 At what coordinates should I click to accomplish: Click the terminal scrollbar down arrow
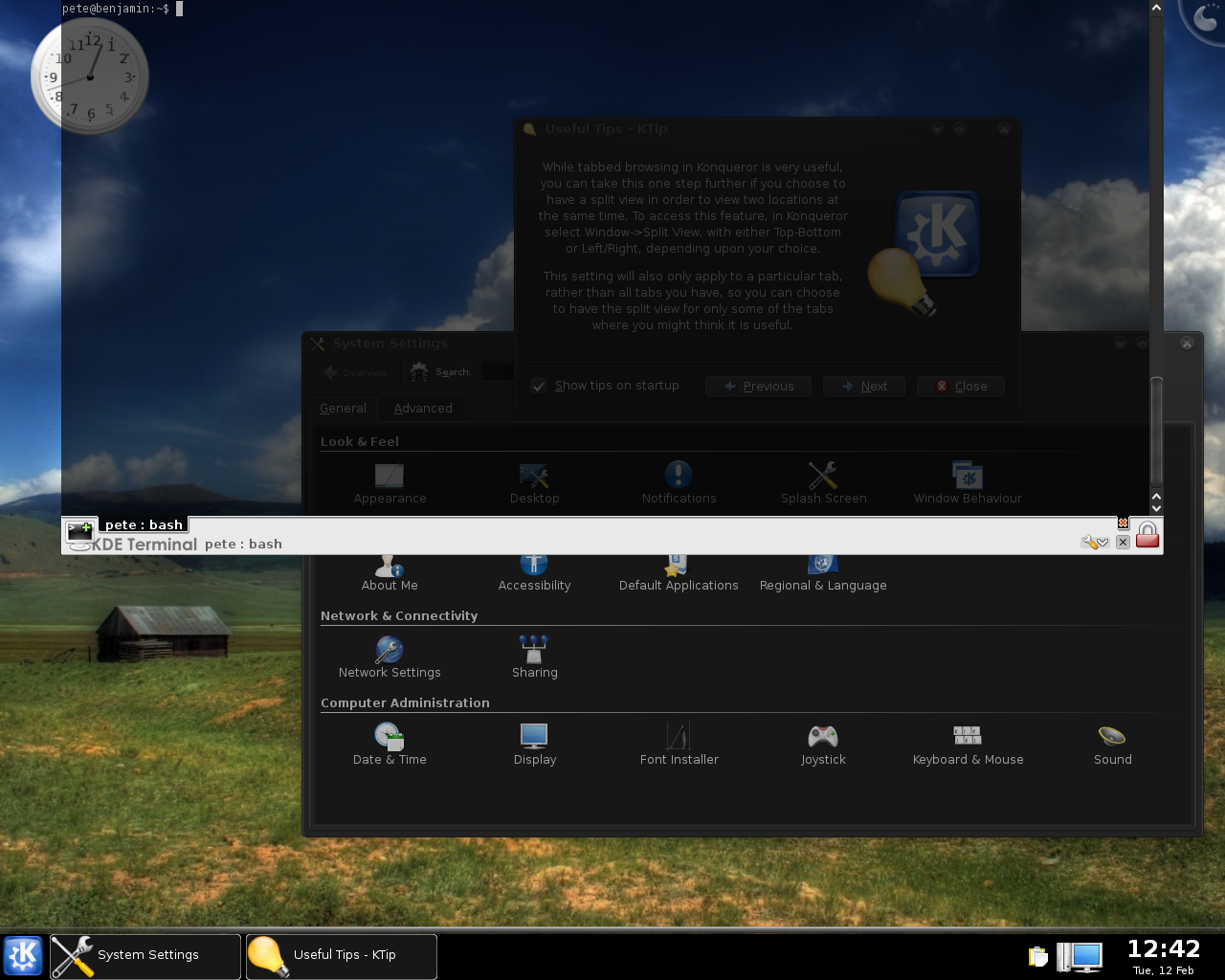click(1156, 508)
